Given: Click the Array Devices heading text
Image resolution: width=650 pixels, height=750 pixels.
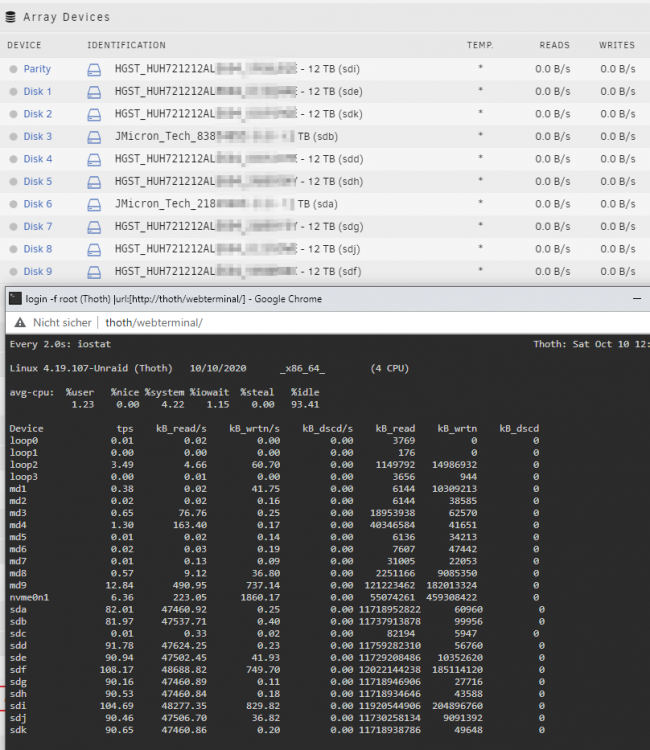Looking at the screenshot, I should [x=66, y=17].
